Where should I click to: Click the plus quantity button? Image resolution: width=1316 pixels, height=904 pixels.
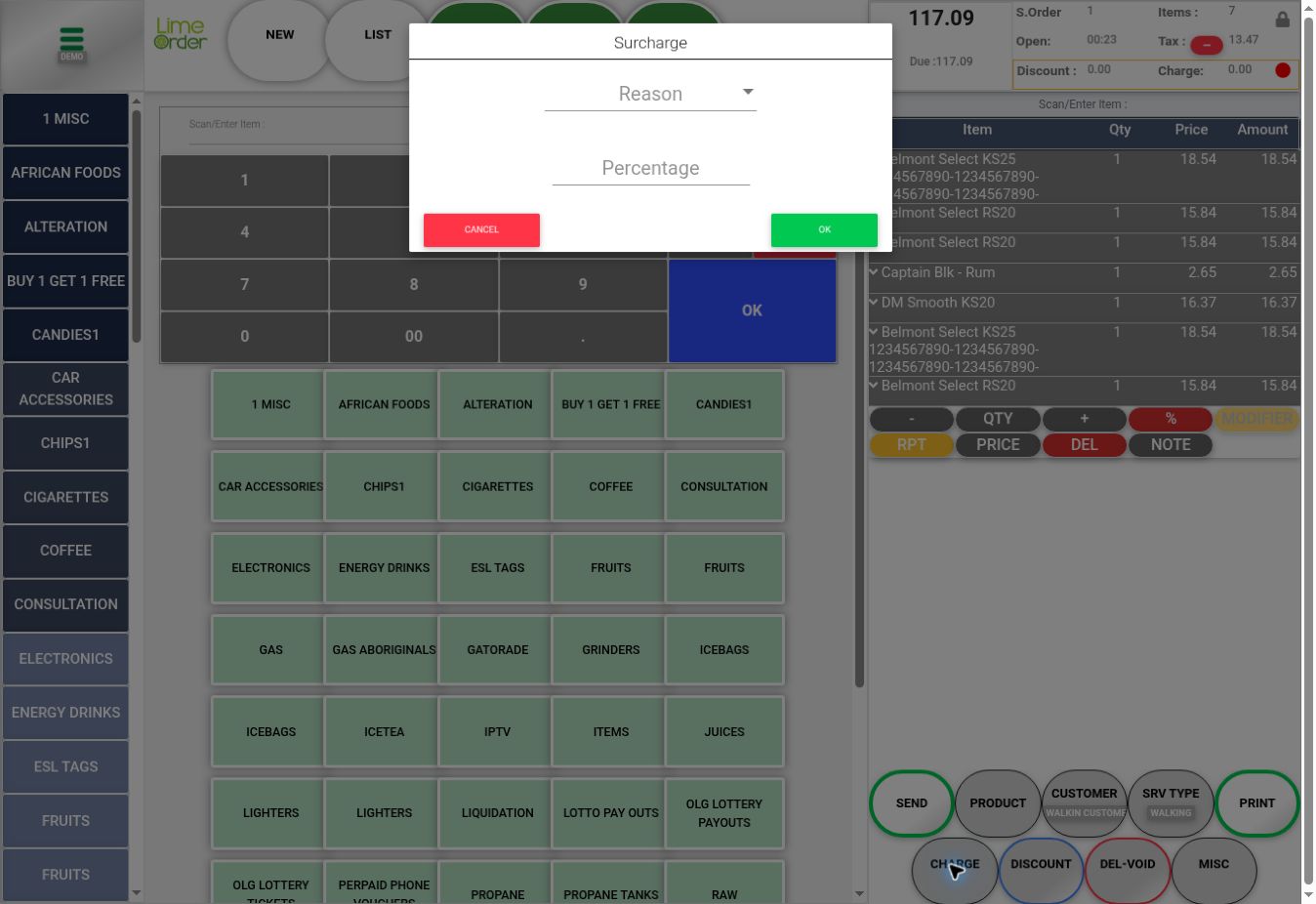coord(1084,419)
